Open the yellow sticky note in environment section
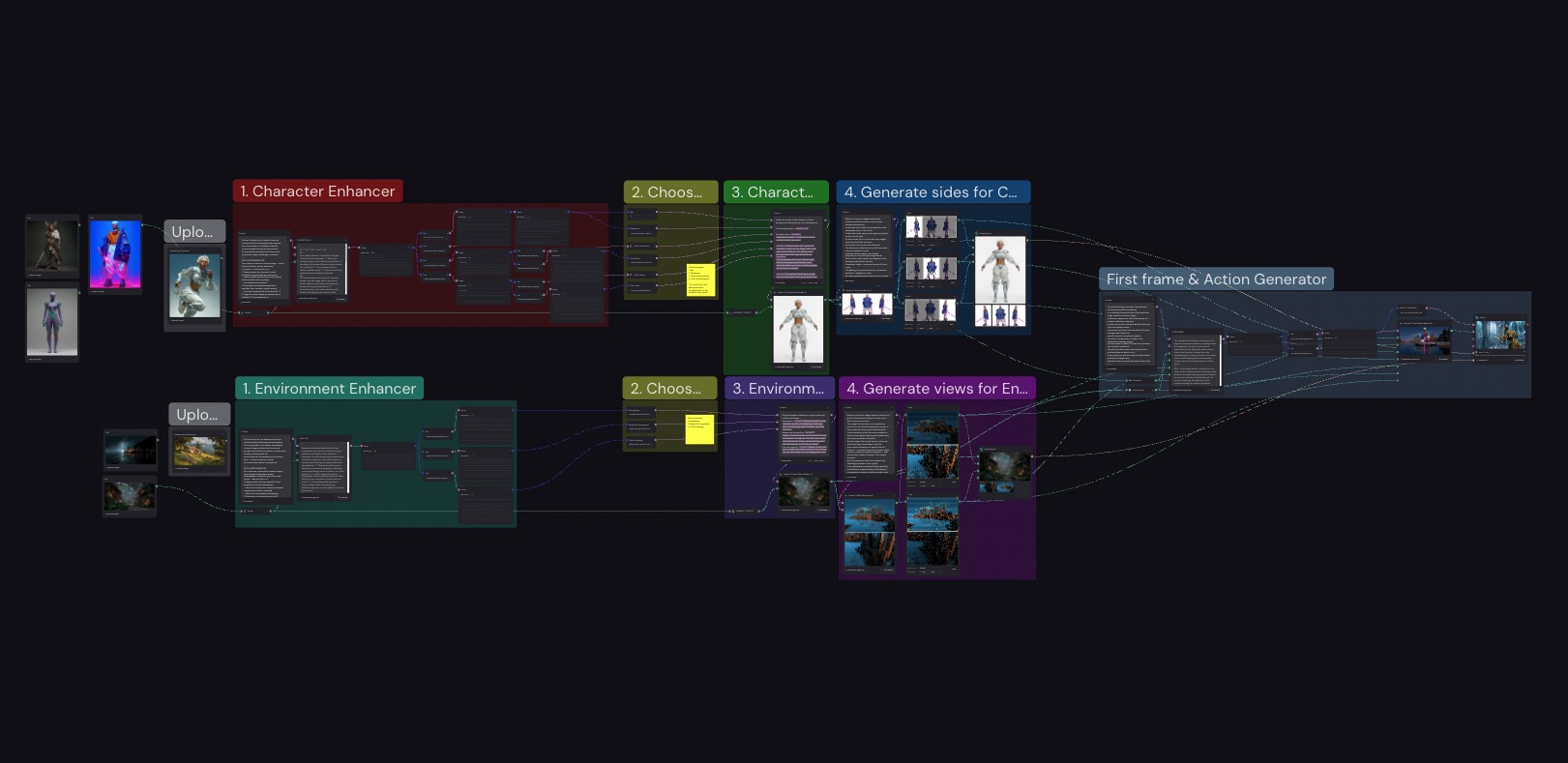This screenshot has height=763, width=1568. [699, 429]
